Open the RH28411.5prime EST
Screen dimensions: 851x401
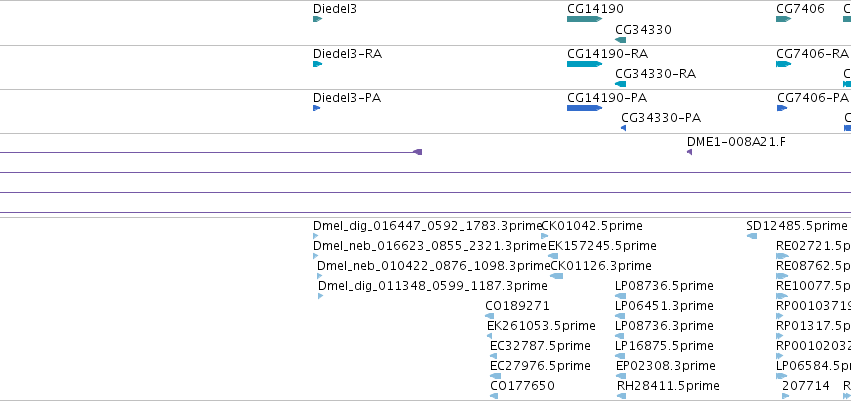pos(668,386)
